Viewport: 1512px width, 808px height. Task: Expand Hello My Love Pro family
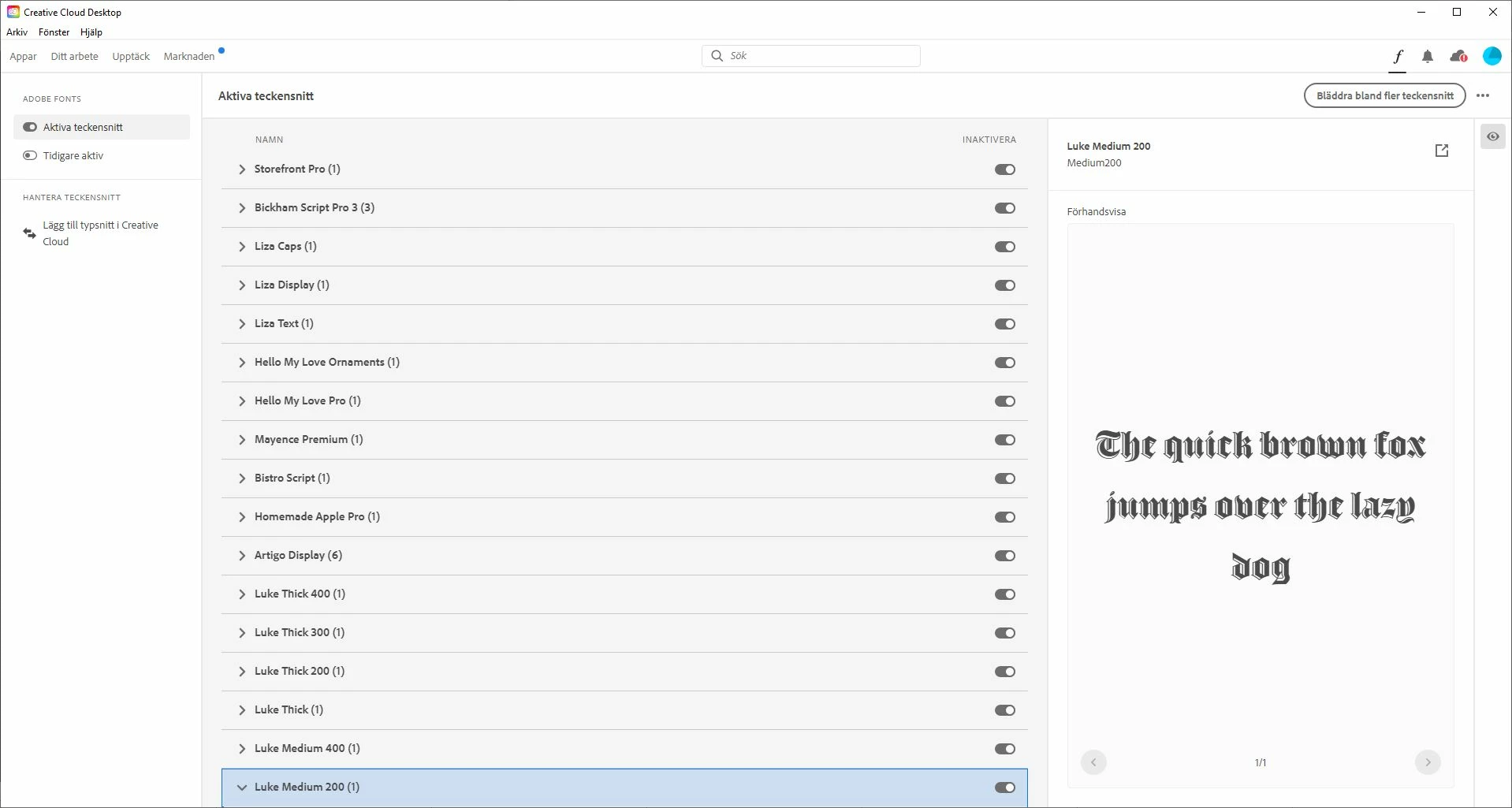tap(242, 401)
